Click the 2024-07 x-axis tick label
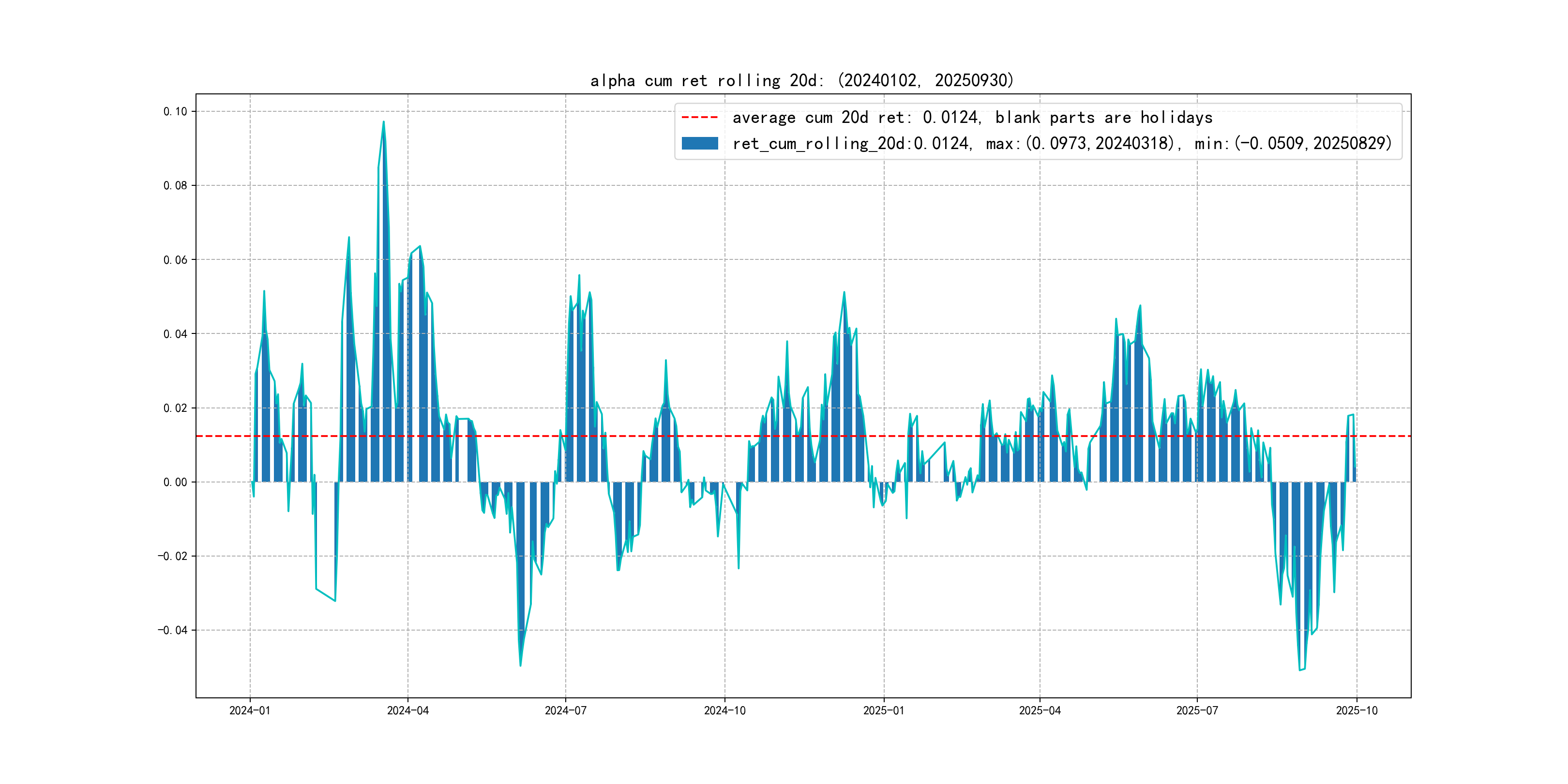The height and width of the screenshot is (784, 1568). pyautogui.click(x=565, y=710)
